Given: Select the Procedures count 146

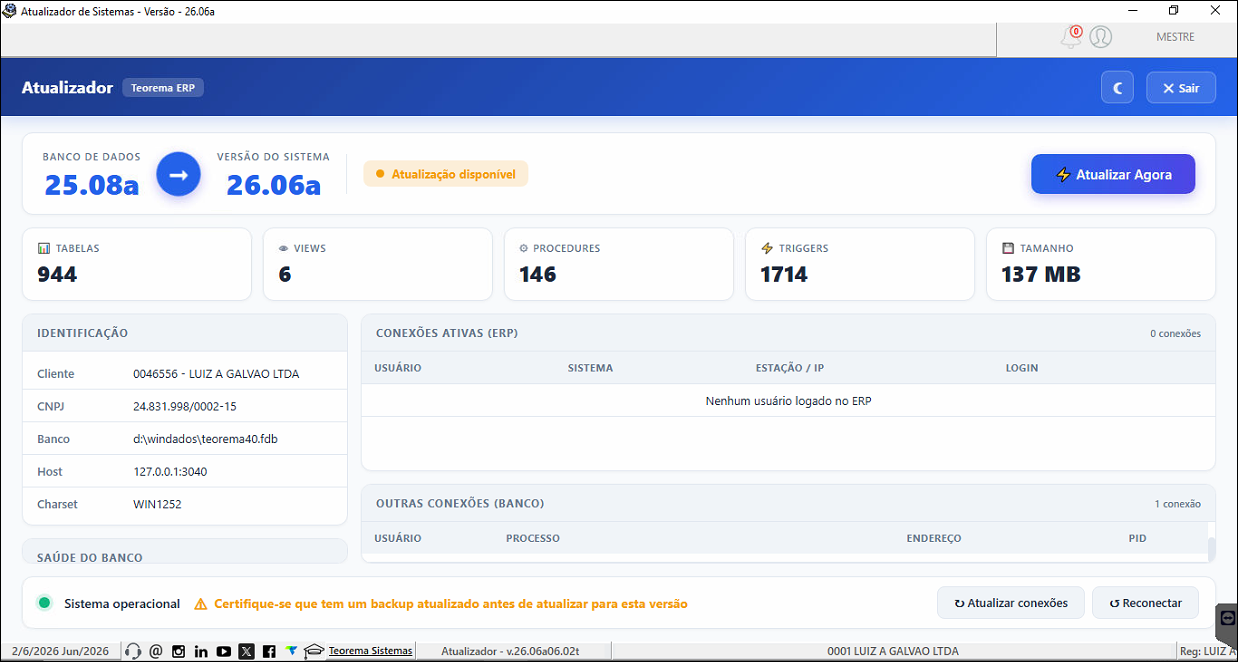Looking at the screenshot, I should pyautogui.click(x=538, y=274).
